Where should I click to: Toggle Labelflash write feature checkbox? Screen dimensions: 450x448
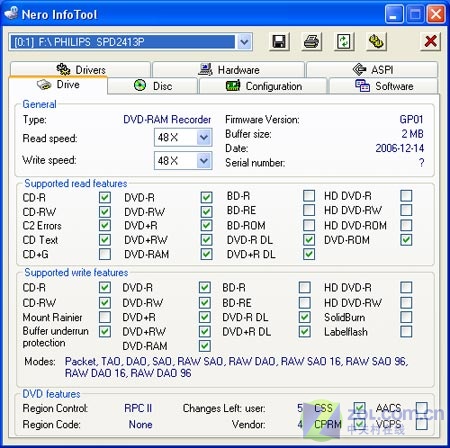406,331
